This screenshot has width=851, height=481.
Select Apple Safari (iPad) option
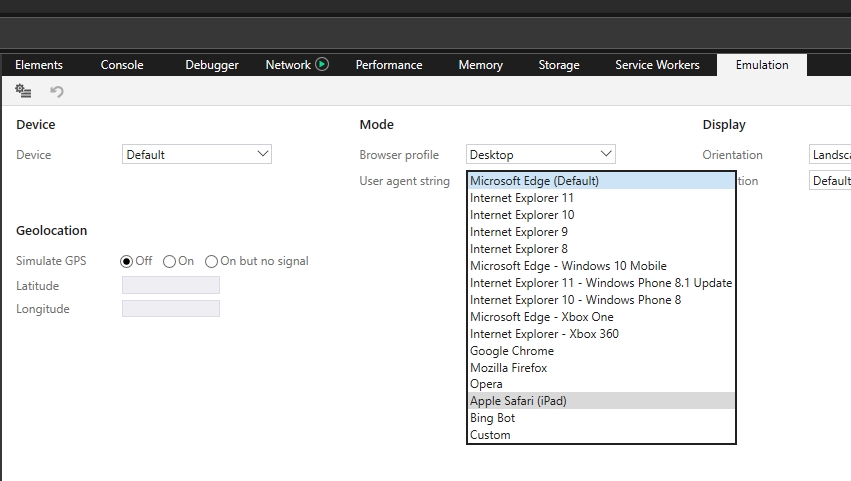coord(601,401)
